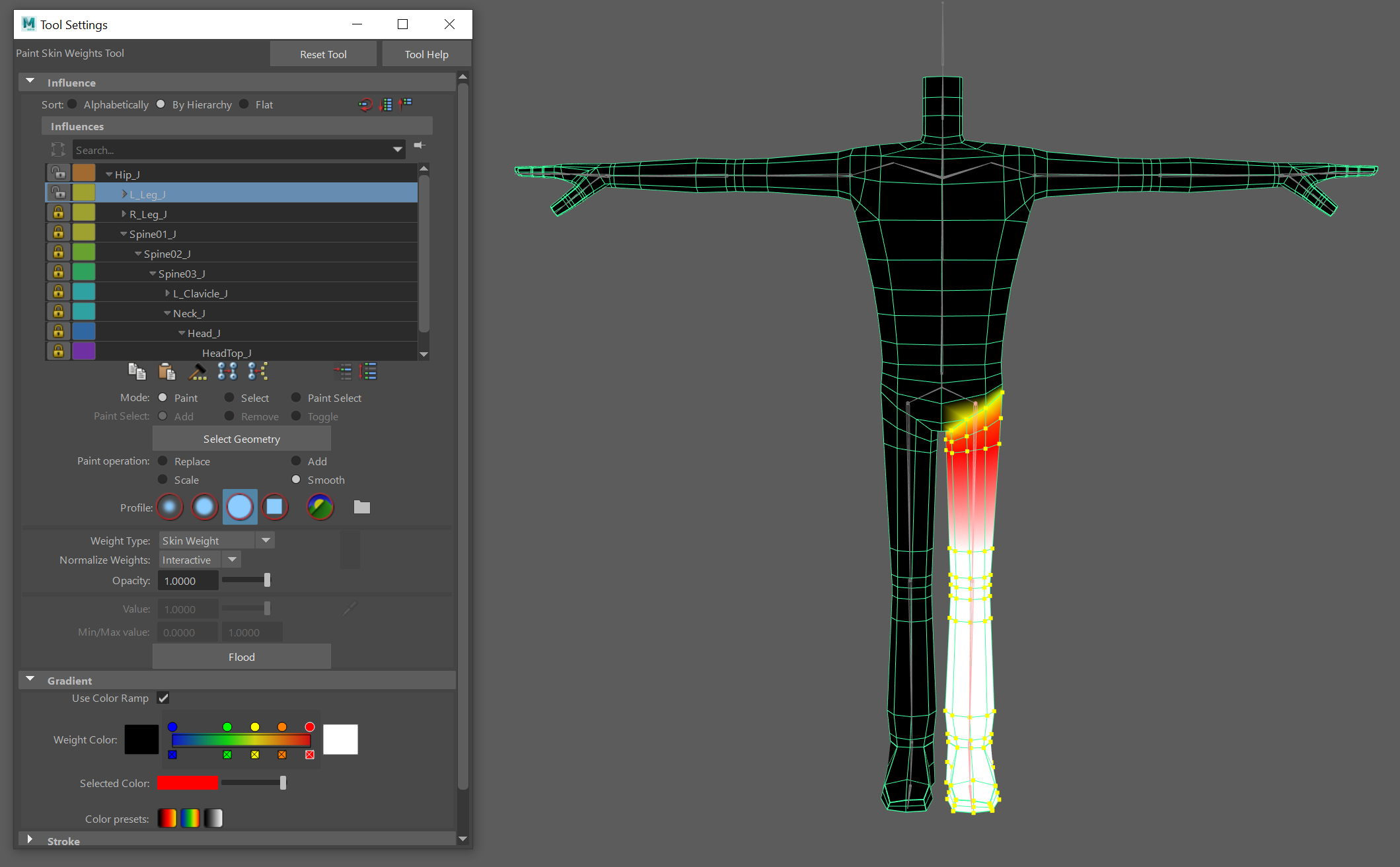Expand the R_Leg_J joint in the tree

(124, 214)
